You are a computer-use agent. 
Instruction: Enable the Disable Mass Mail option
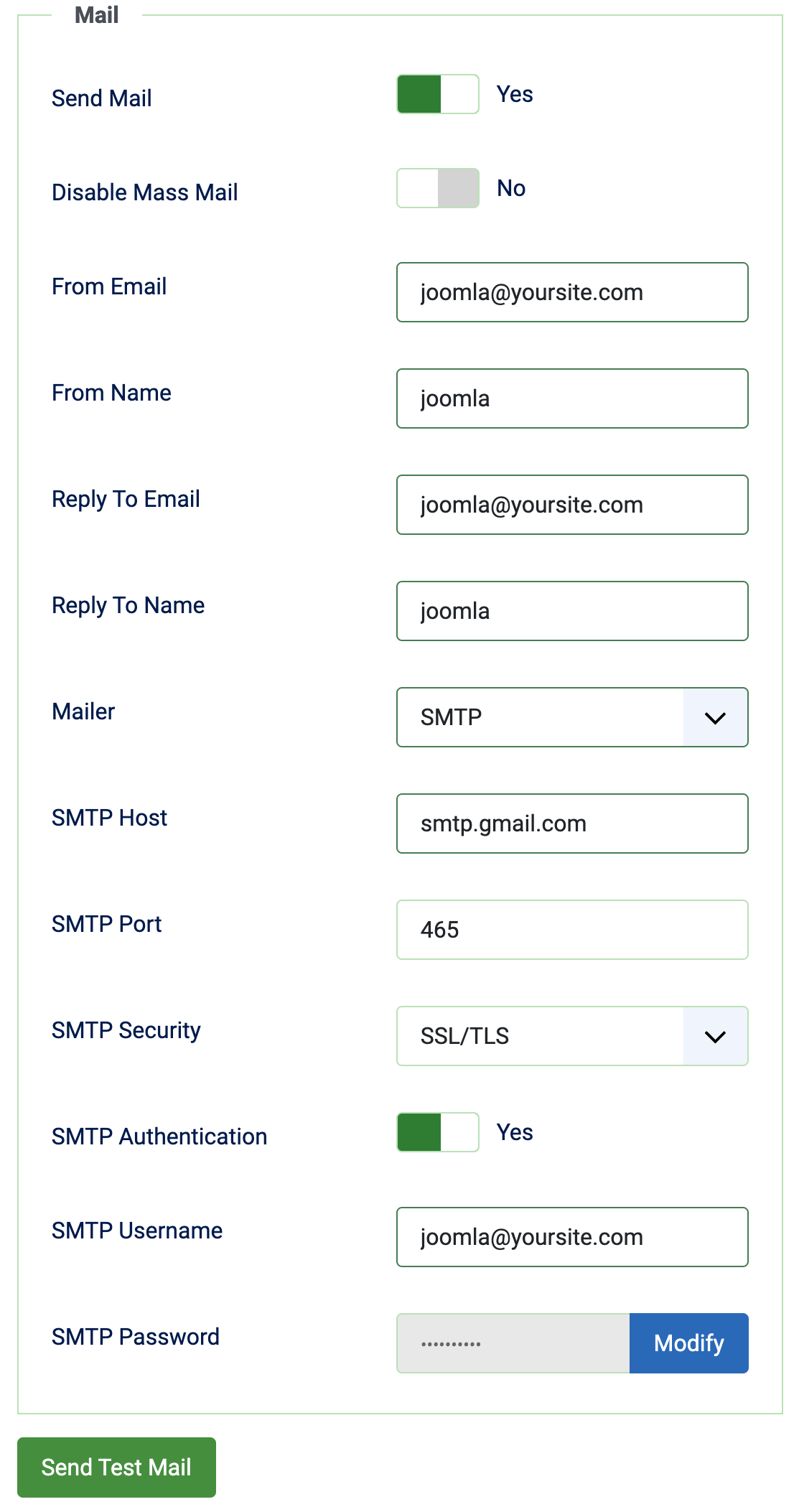click(x=438, y=188)
